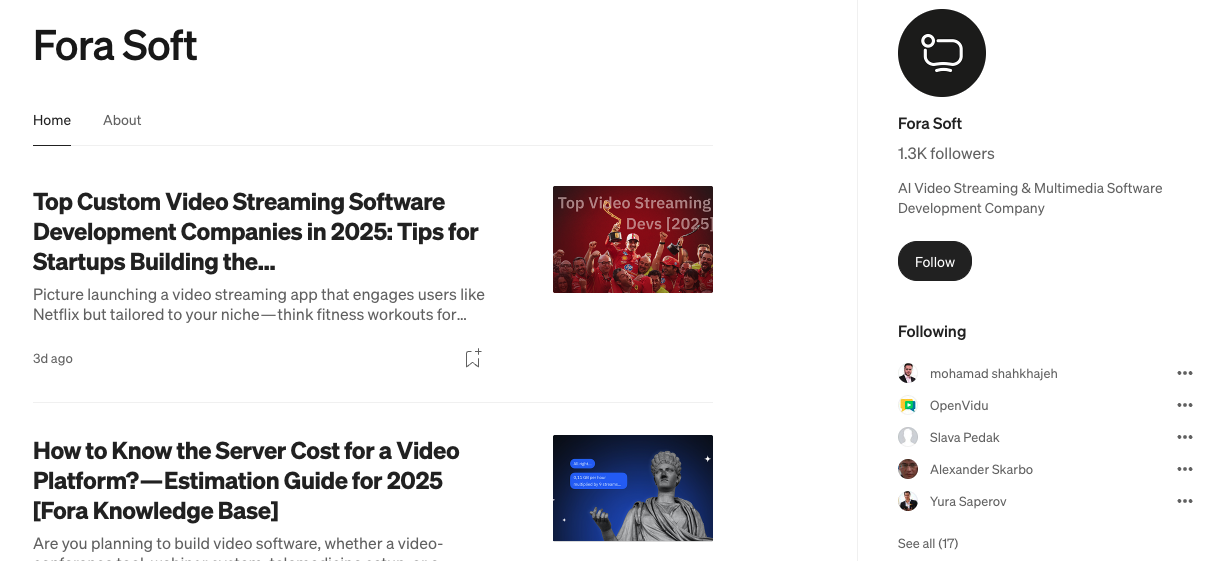Open the Top Video Streaming Devs thumbnail
Screen dimensions: 1223x561
(x=633, y=239)
